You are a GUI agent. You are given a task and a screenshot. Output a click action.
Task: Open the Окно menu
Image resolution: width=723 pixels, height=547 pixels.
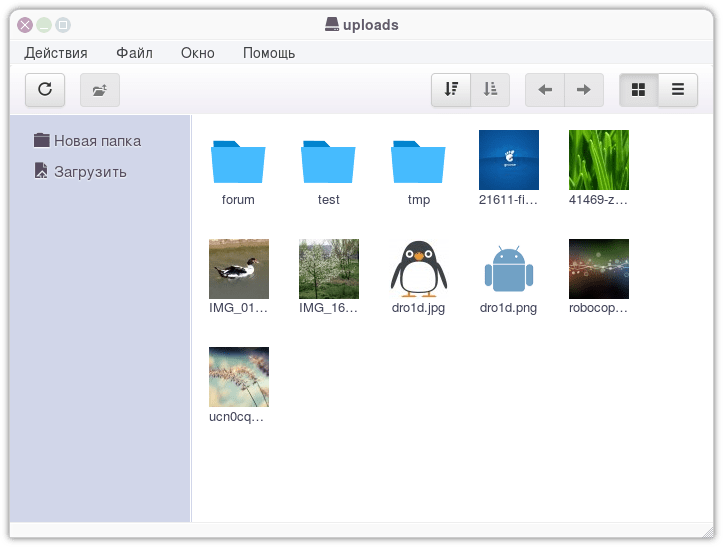pos(197,53)
